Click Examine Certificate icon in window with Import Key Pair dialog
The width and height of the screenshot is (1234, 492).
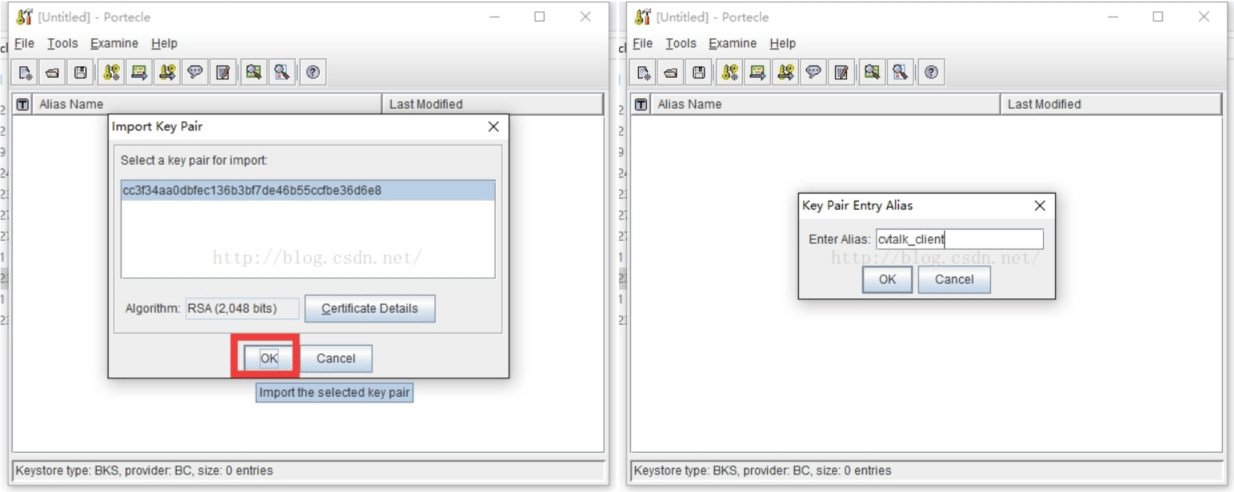tap(254, 72)
